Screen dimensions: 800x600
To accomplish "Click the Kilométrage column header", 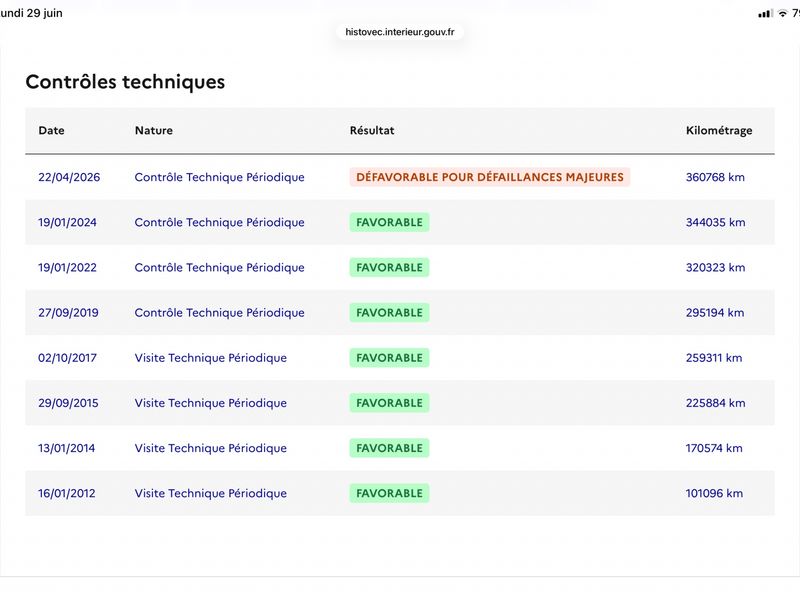I will 719,131.
